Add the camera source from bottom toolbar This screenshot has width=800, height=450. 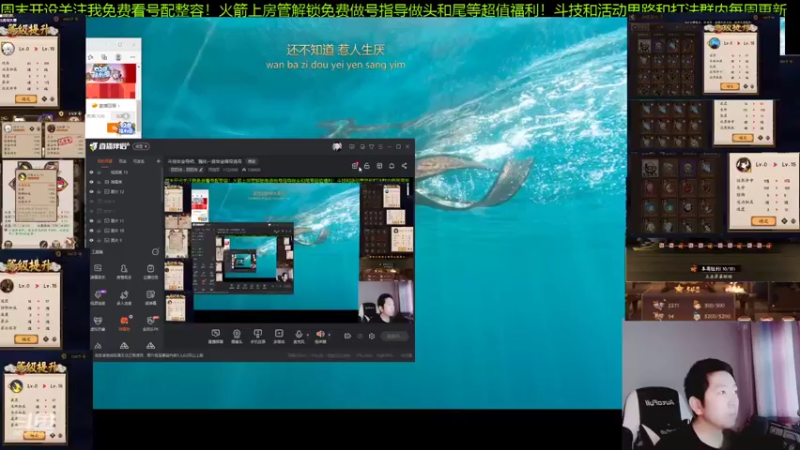click(237, 336)
